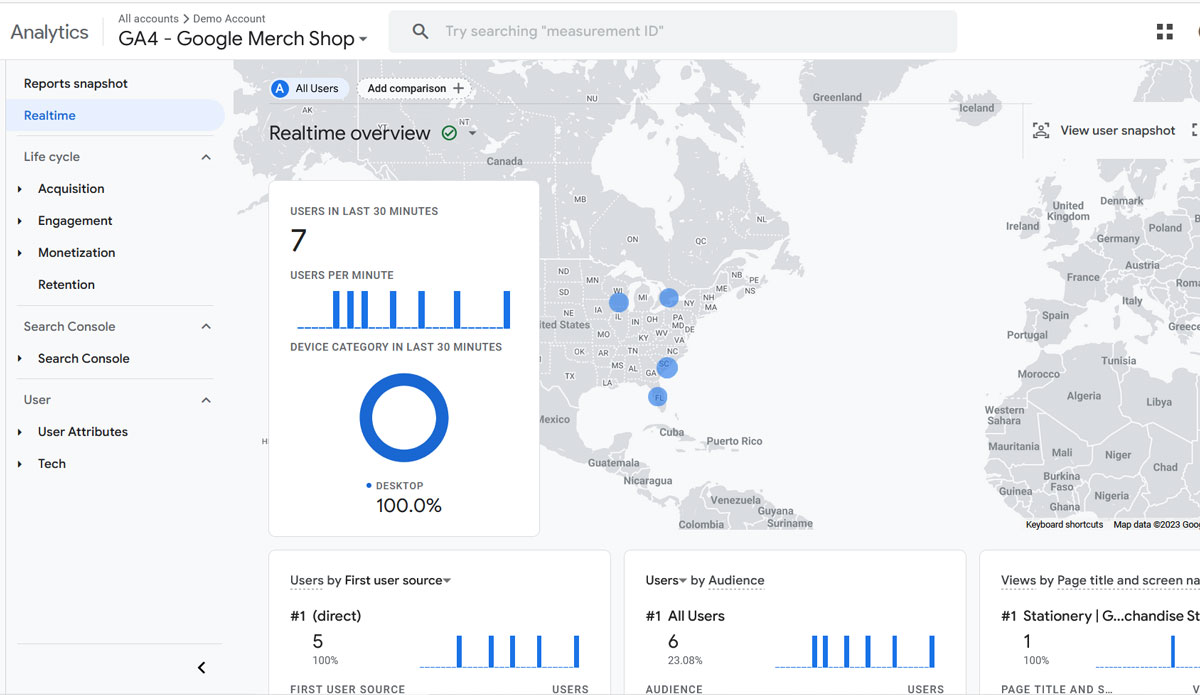Click the Puerto Rico label on the map

tap(734, 441)
